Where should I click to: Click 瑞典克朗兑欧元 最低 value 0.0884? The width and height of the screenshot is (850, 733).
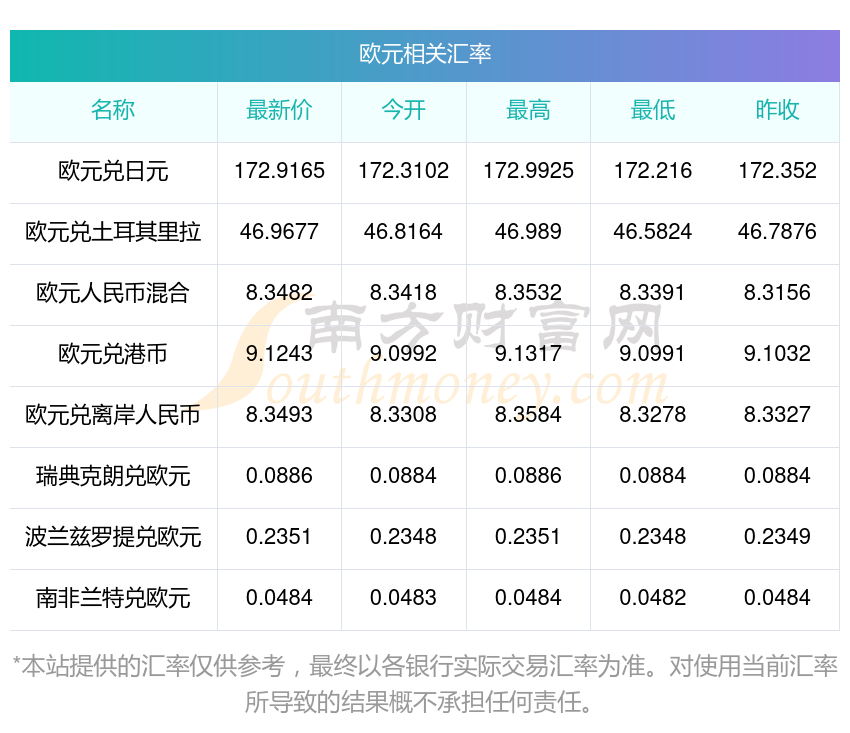653,475
